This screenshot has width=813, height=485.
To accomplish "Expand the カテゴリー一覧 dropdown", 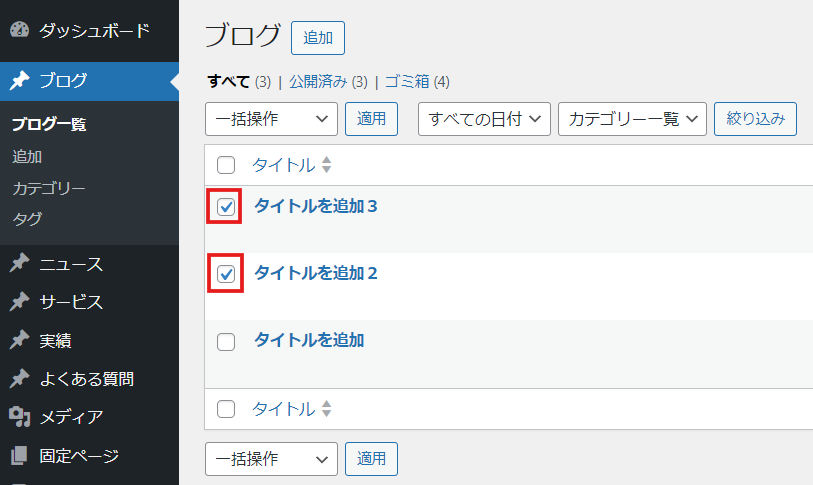I will click(632, 119).
